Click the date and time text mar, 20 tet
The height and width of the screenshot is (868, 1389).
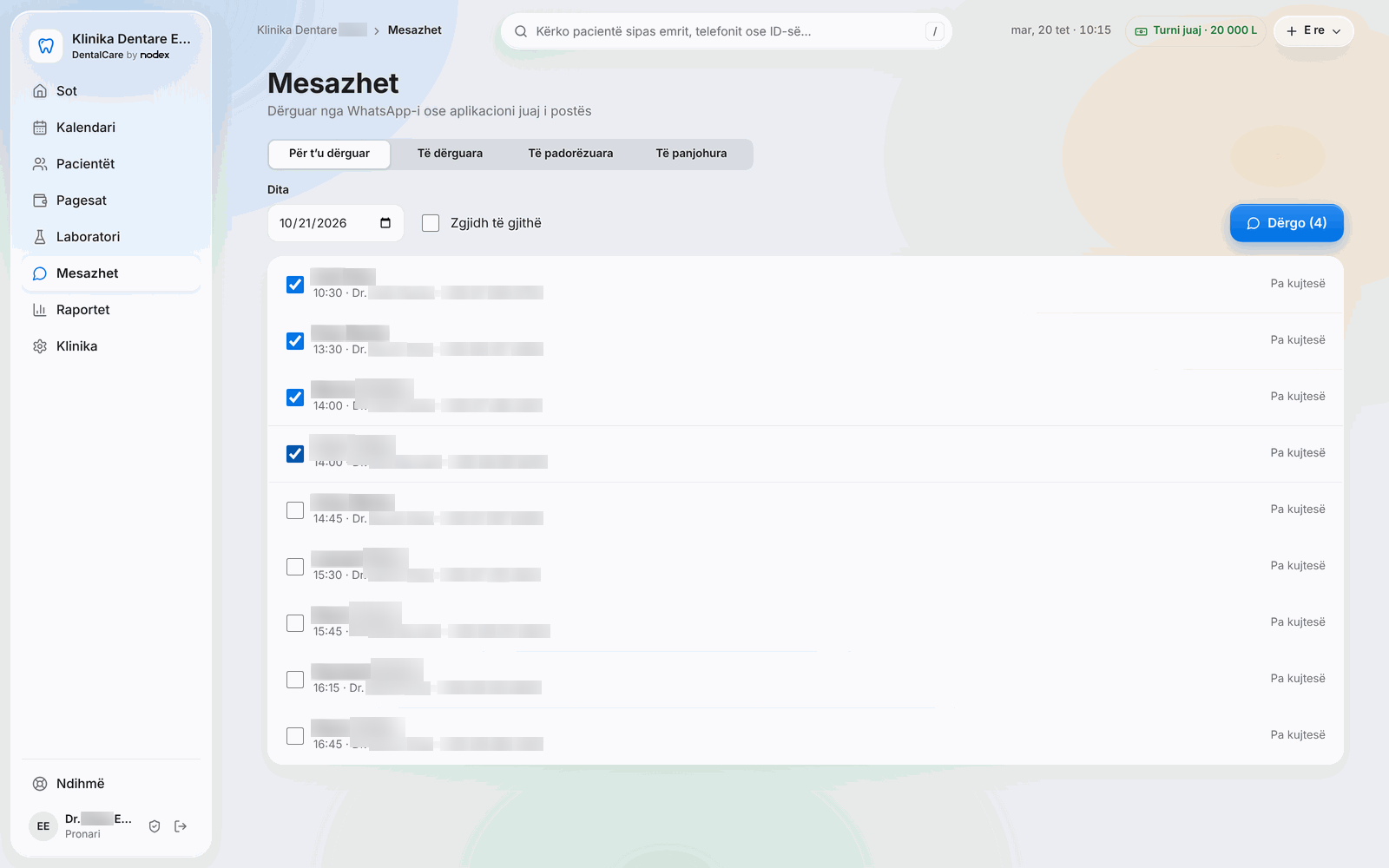click(x=1061, y=30)
